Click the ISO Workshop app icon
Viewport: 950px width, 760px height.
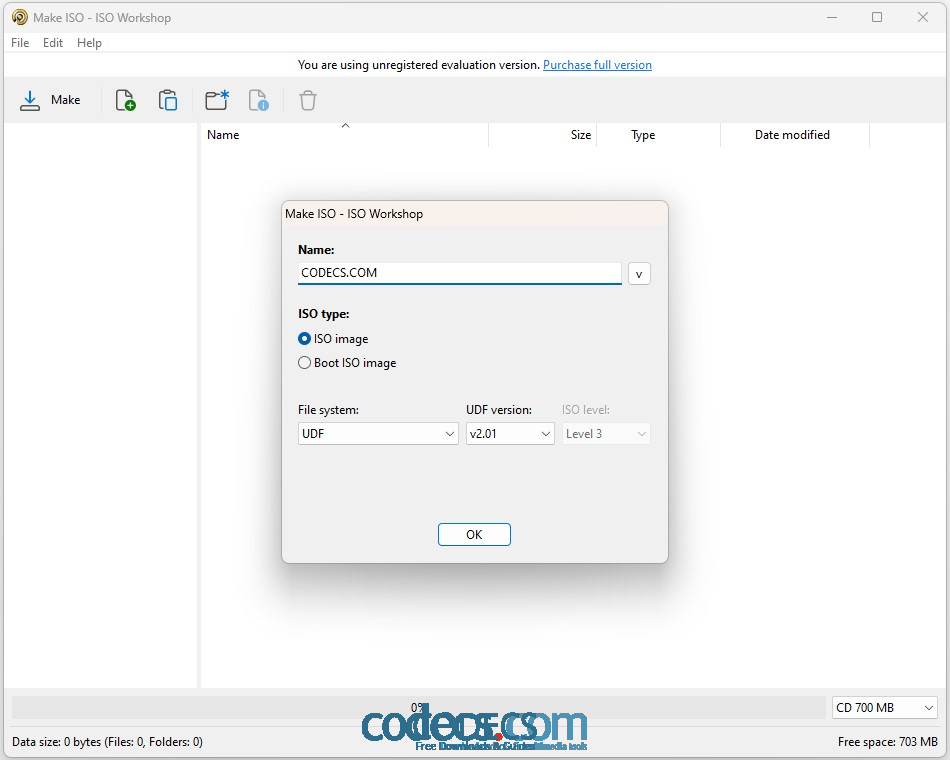(19, 17)
